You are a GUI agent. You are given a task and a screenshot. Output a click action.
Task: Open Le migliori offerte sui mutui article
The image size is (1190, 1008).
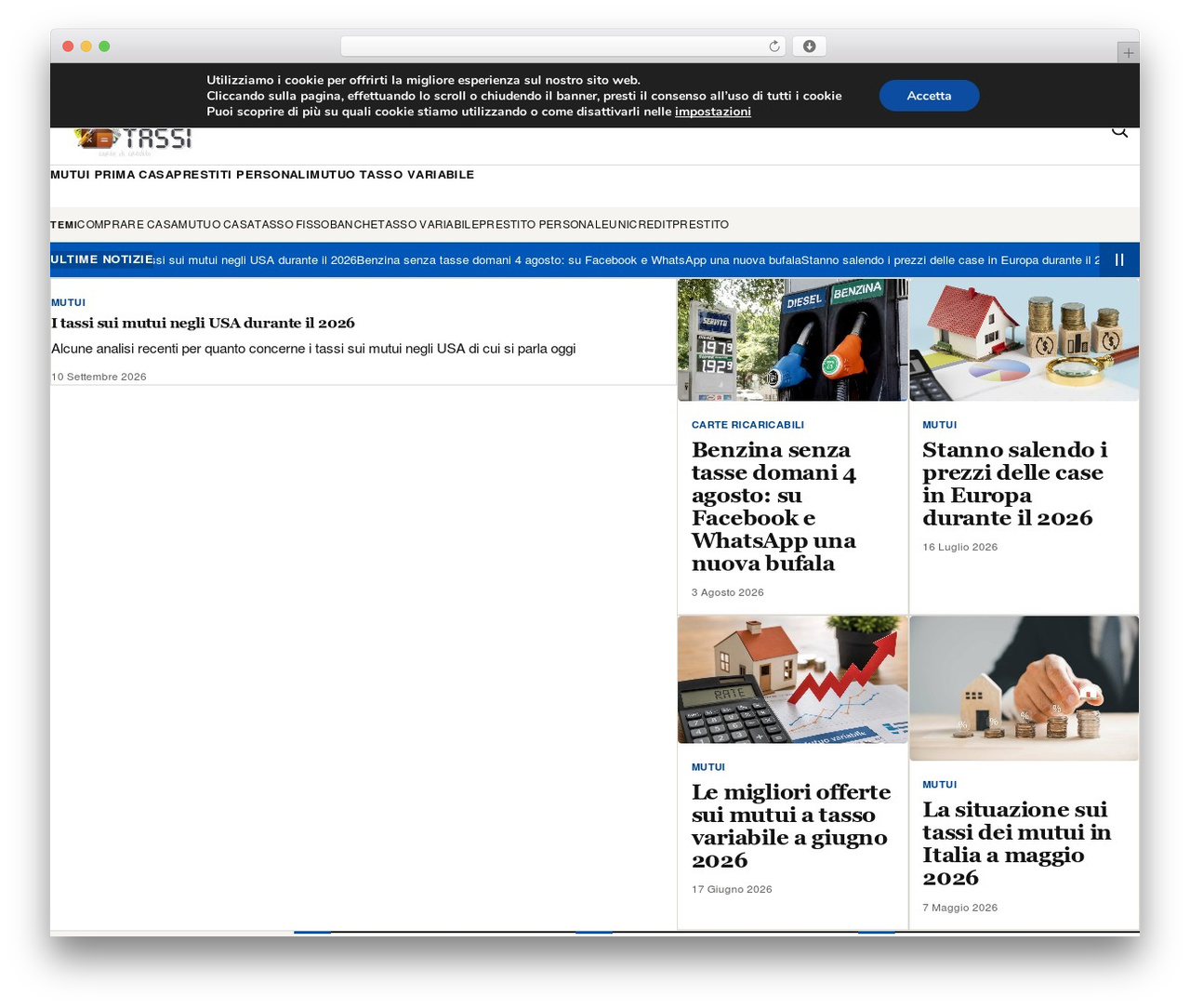click(x=791, y=827)
